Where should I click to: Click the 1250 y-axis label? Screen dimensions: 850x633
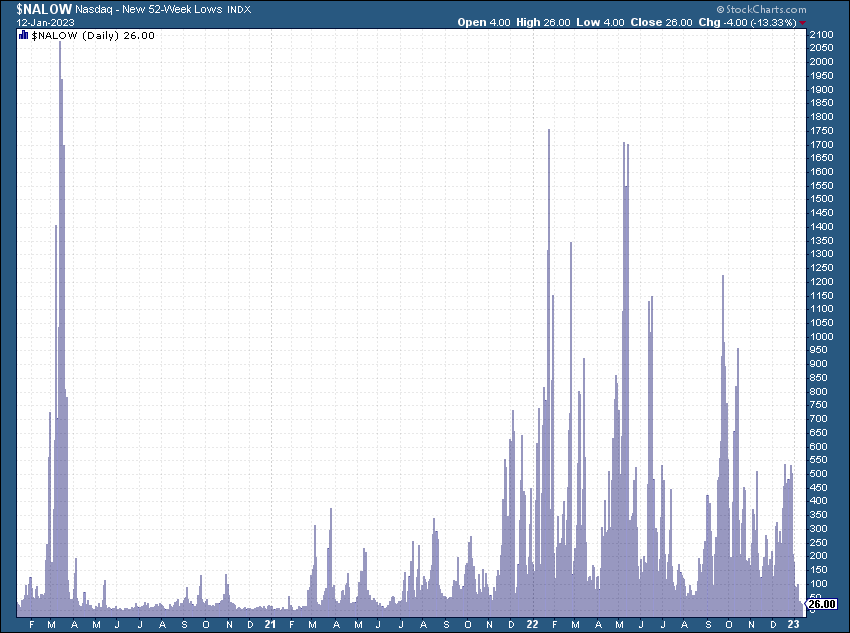coord(821,268)
